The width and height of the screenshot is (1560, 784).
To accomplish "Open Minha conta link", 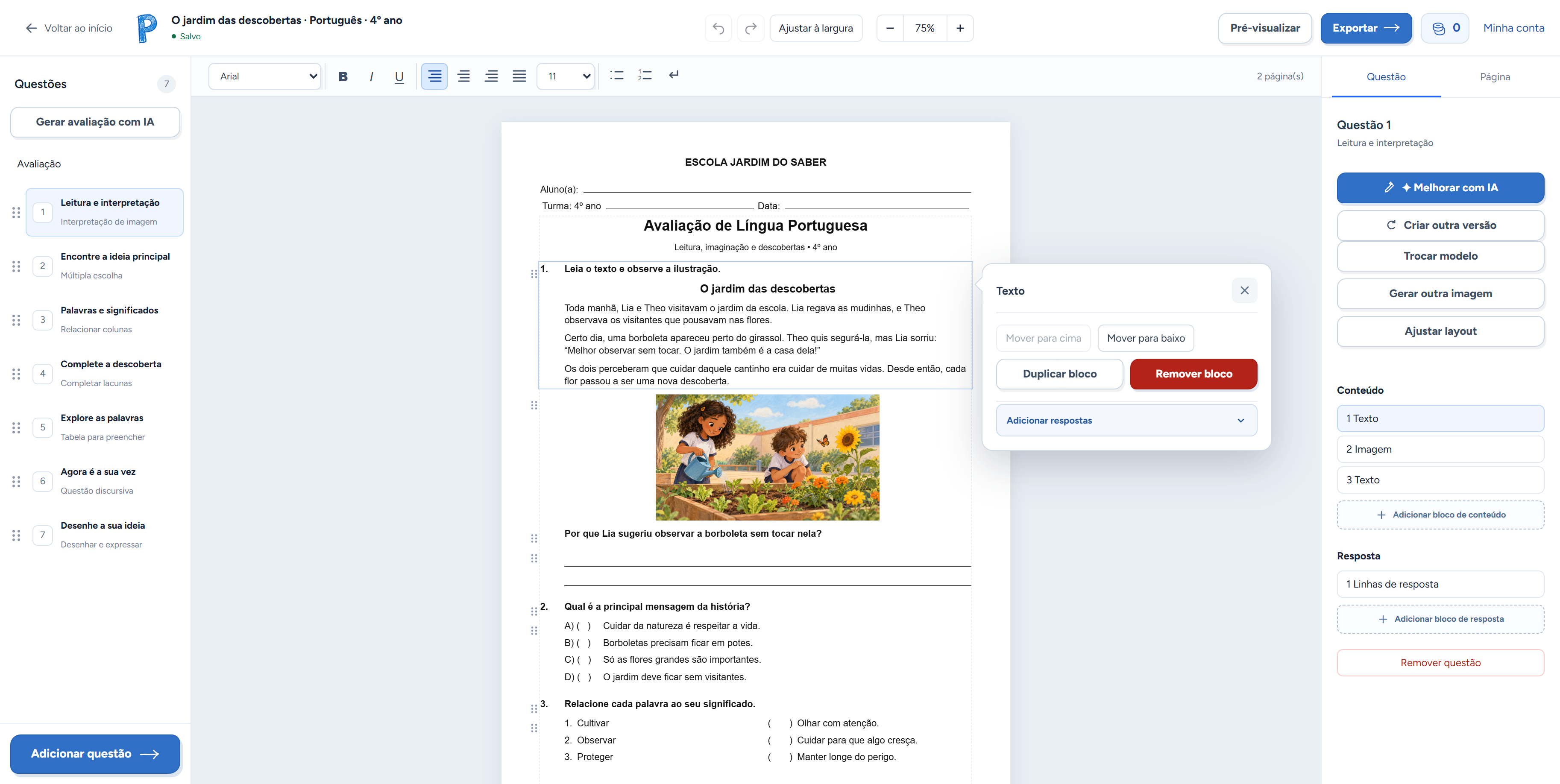I will [x=1513, y=28].
